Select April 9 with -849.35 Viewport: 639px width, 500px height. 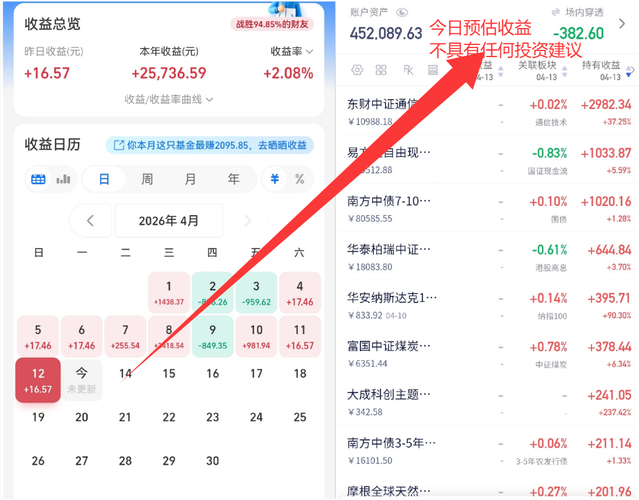[x=213, y=337]
